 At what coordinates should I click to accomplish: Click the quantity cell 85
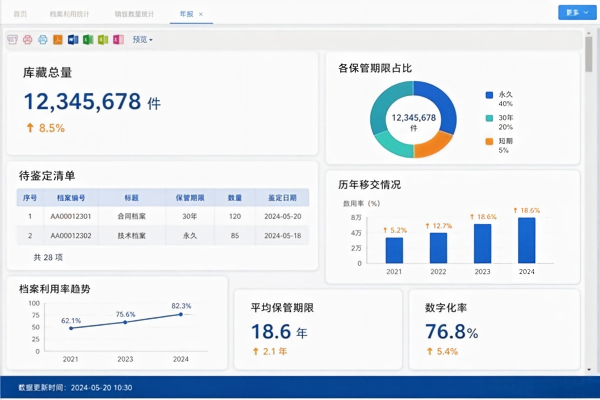coord(235,236)
